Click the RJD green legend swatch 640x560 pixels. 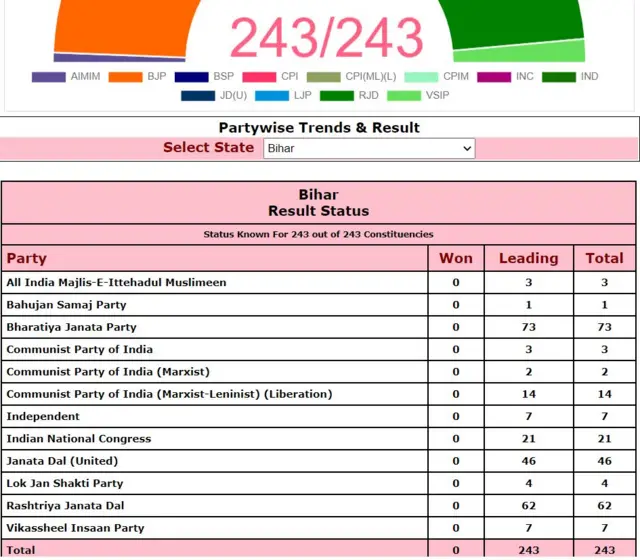click(337, 96)
